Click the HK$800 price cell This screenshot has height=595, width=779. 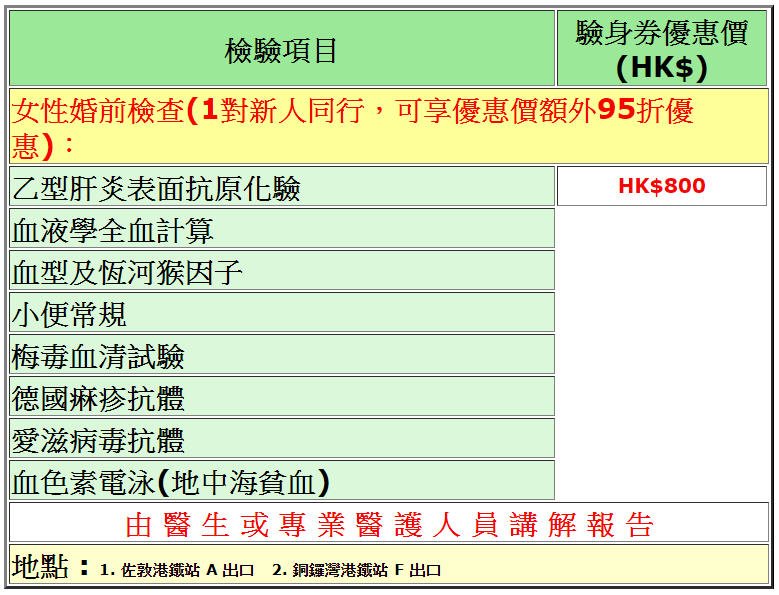click(662, 186)
